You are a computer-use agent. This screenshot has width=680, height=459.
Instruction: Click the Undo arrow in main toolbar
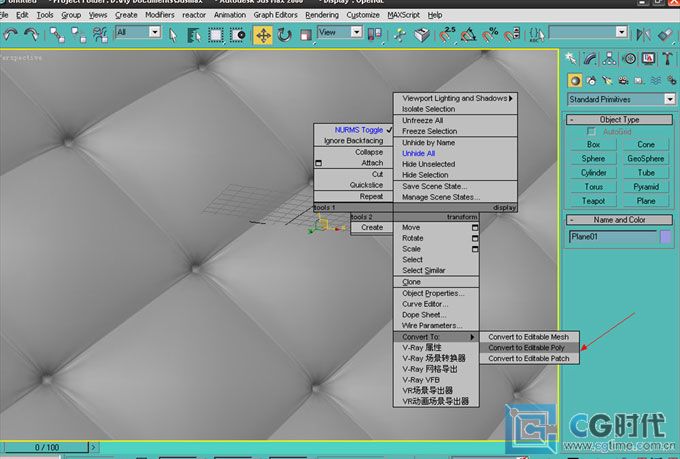coord(11,34)
